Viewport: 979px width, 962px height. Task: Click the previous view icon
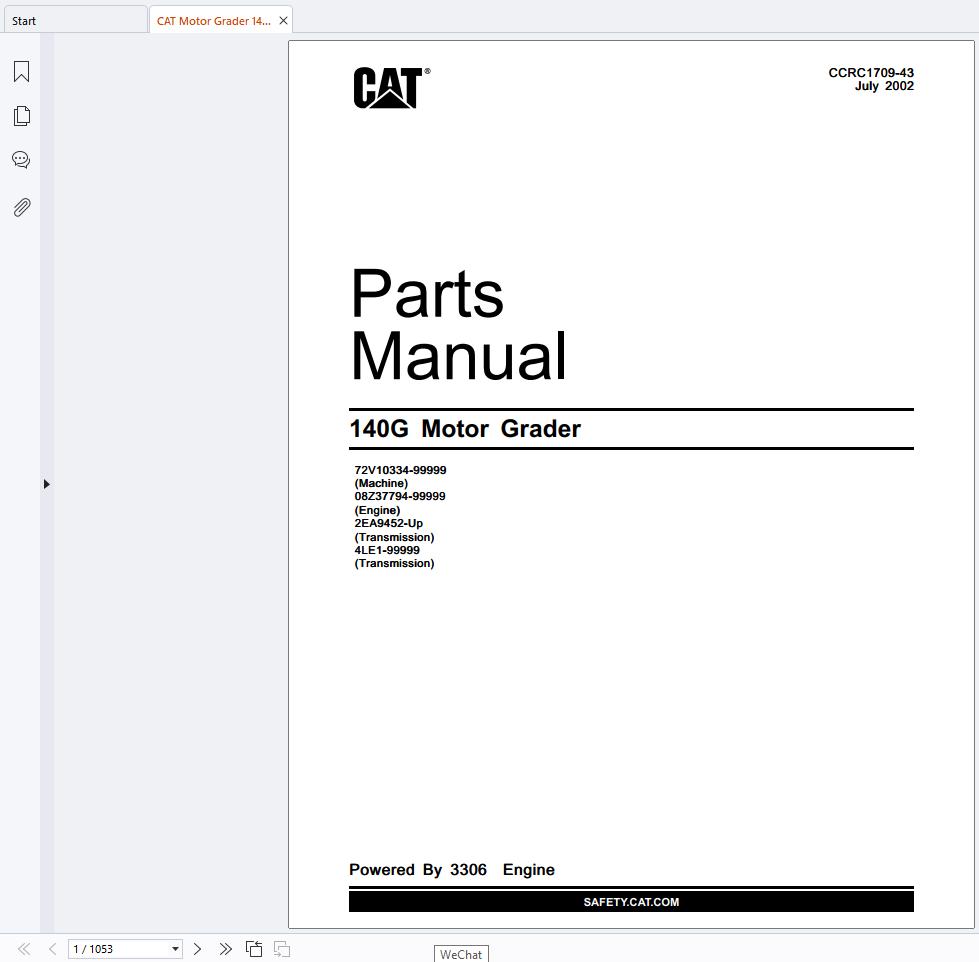253,949
